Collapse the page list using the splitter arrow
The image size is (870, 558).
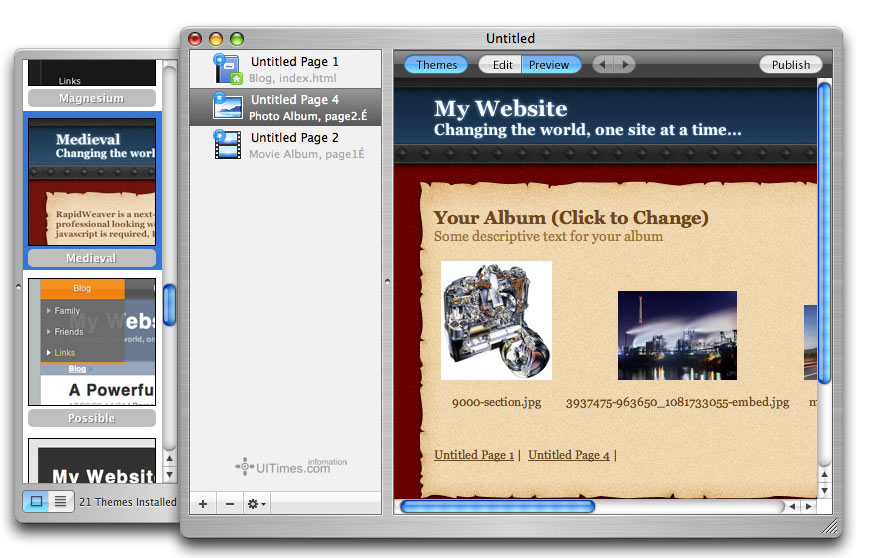click(387, 282)
